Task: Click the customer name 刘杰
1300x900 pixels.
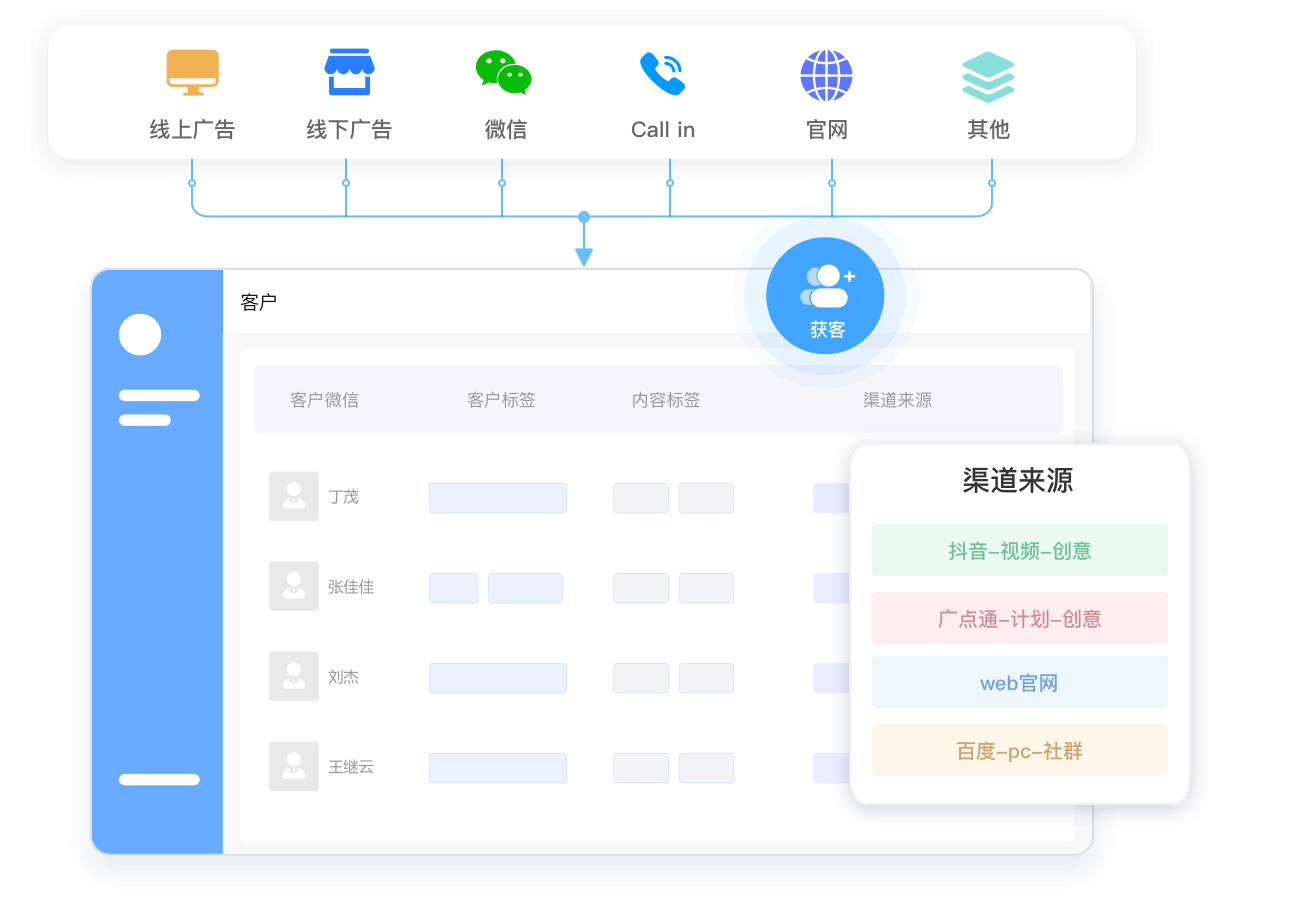Action: coord(343,677)
